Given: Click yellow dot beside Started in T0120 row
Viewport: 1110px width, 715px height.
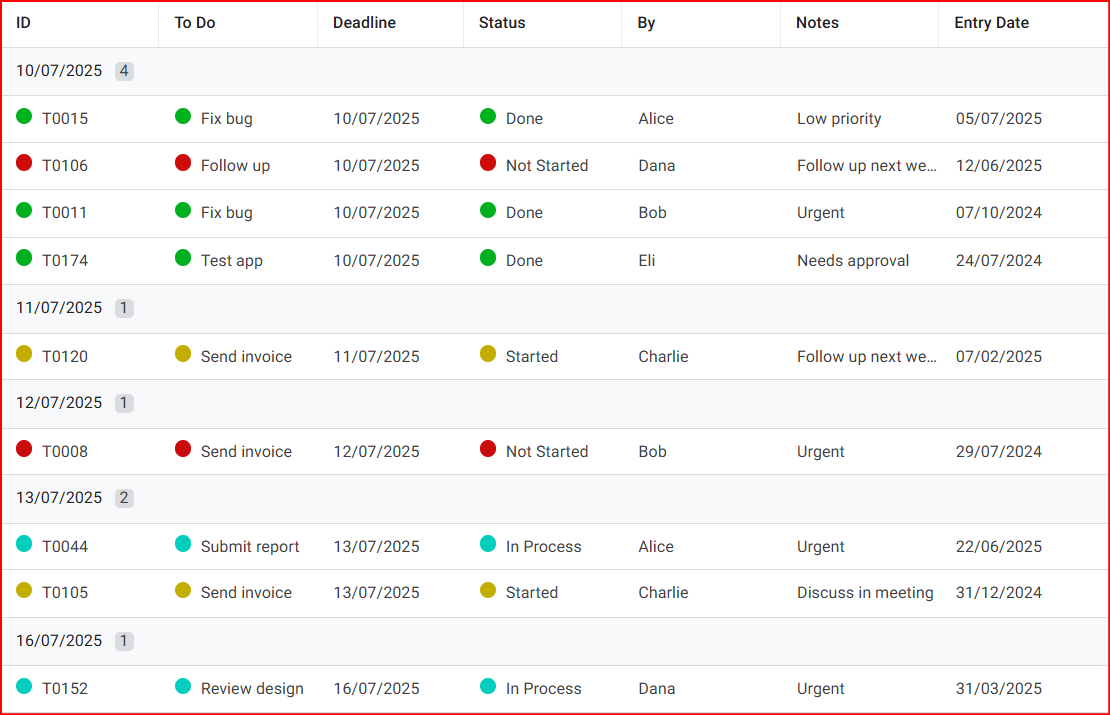Looking at the screenshot, I should (488, 354).
